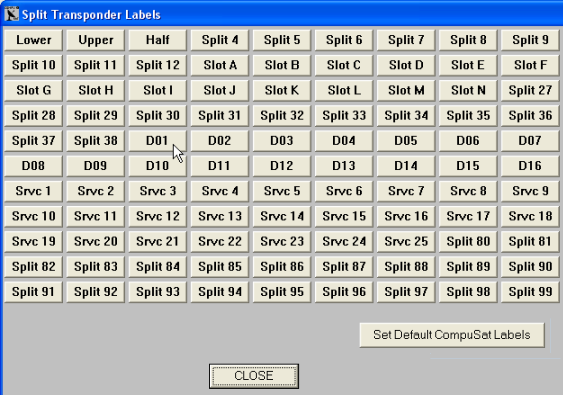Click the D01 label button
Viewport: 563px width, 395px height.
click(x=158, y=140)
